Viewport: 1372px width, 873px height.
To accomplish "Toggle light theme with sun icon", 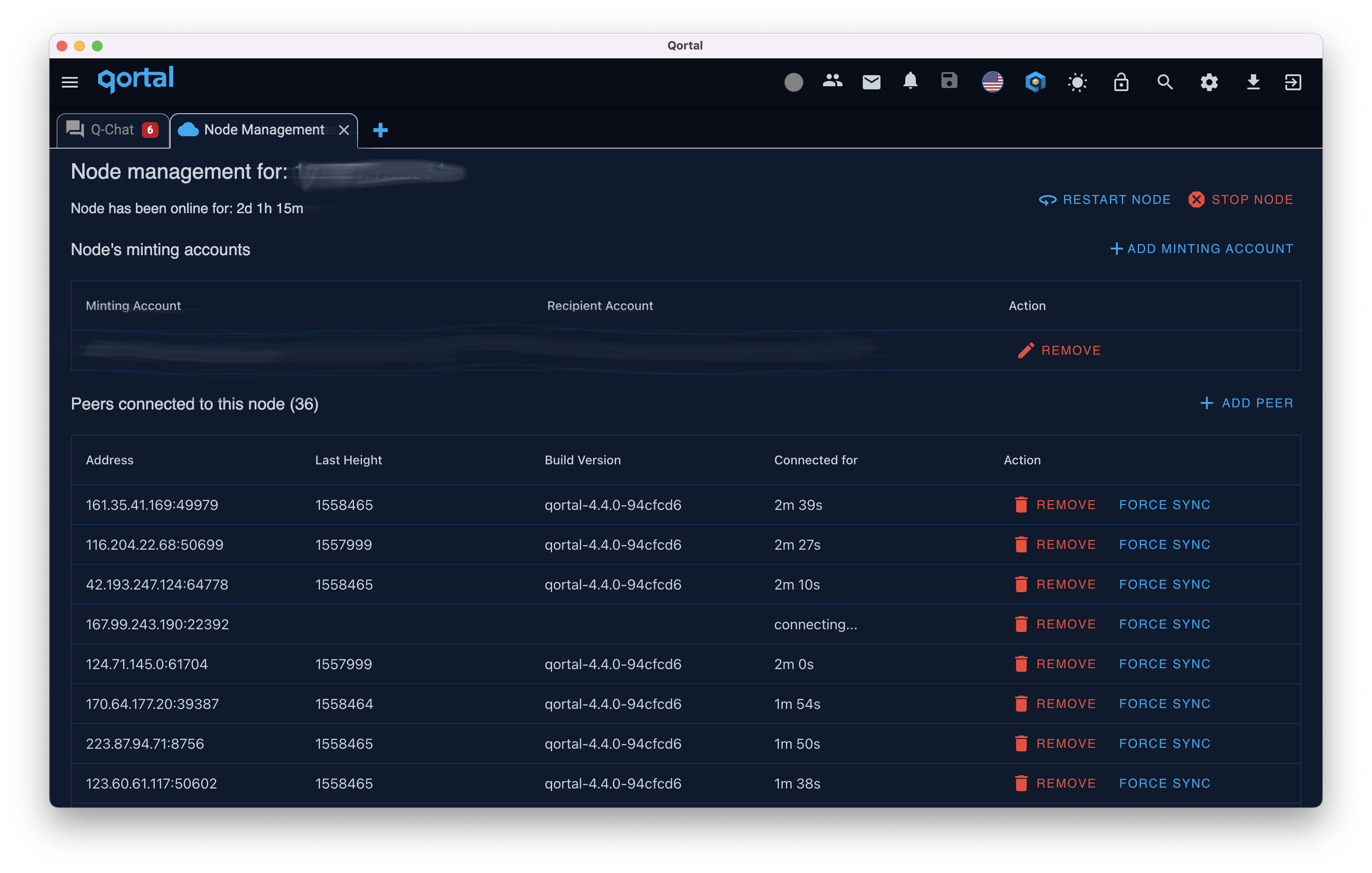I will click(x=1077, y=83).
